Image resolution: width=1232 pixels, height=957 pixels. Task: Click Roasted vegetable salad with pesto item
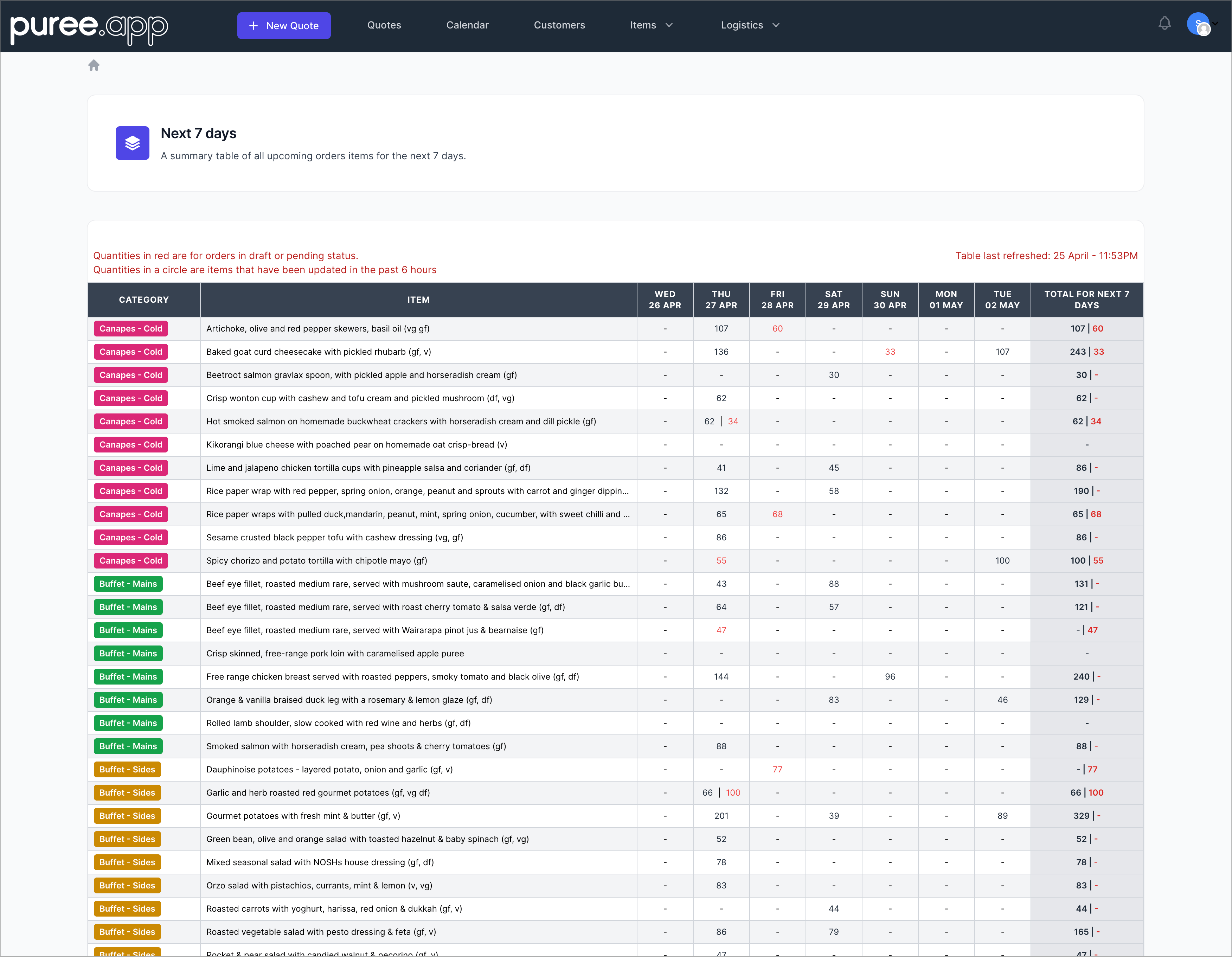321,932
